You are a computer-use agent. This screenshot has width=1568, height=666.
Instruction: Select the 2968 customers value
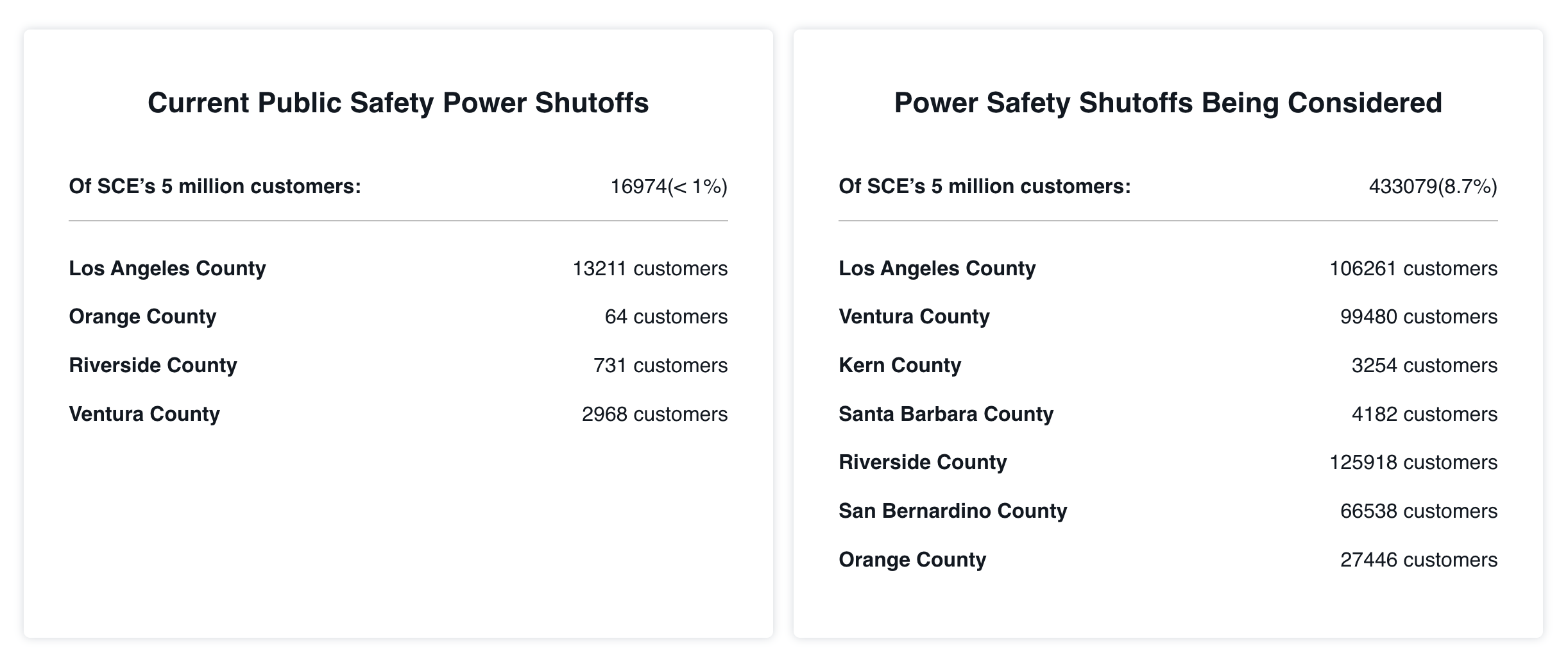(654, 414)
